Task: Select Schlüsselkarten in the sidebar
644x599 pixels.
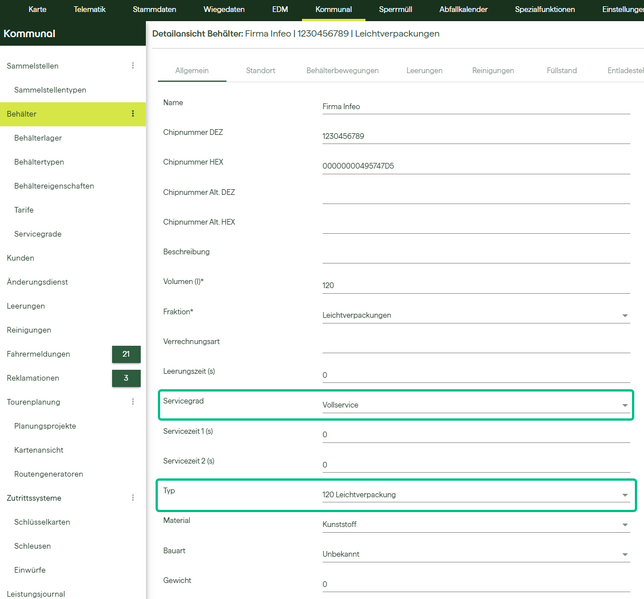Action: (x=42, y=522)
